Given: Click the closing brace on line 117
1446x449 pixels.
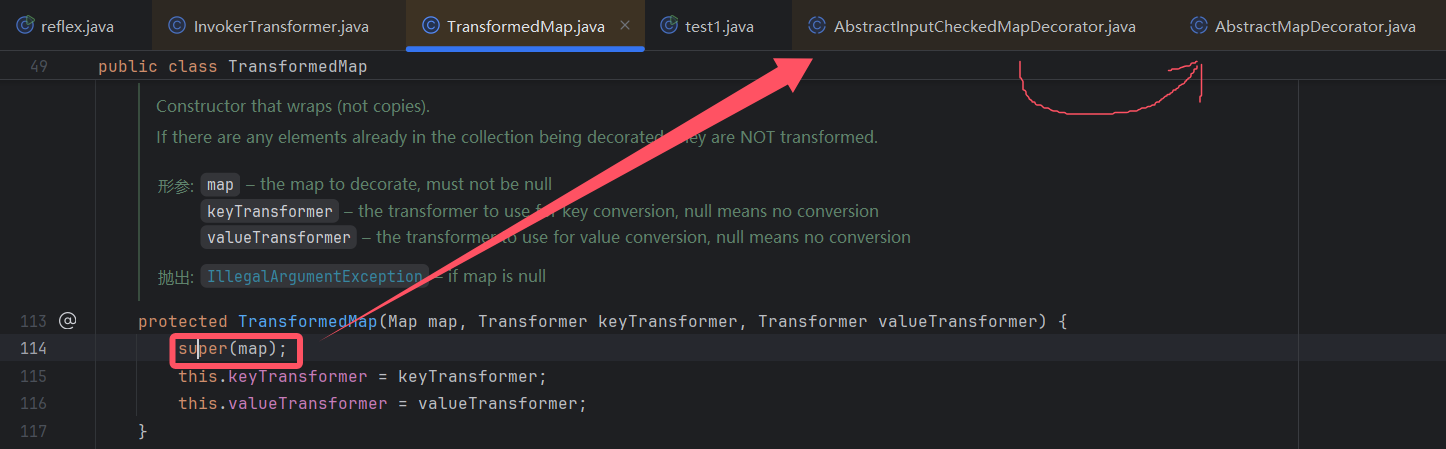Looking at the screenshot, I should tap(143, 431).
